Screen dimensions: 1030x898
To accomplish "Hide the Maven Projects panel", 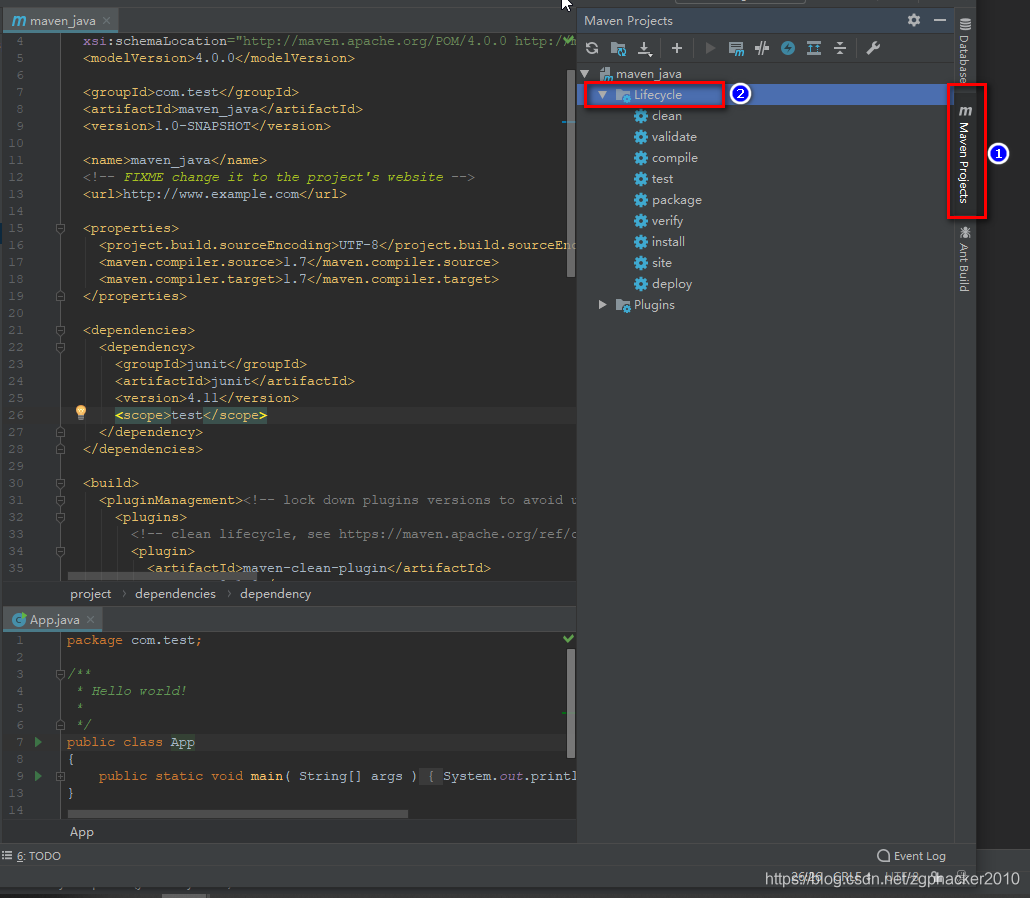I will [x=940, y=20].
